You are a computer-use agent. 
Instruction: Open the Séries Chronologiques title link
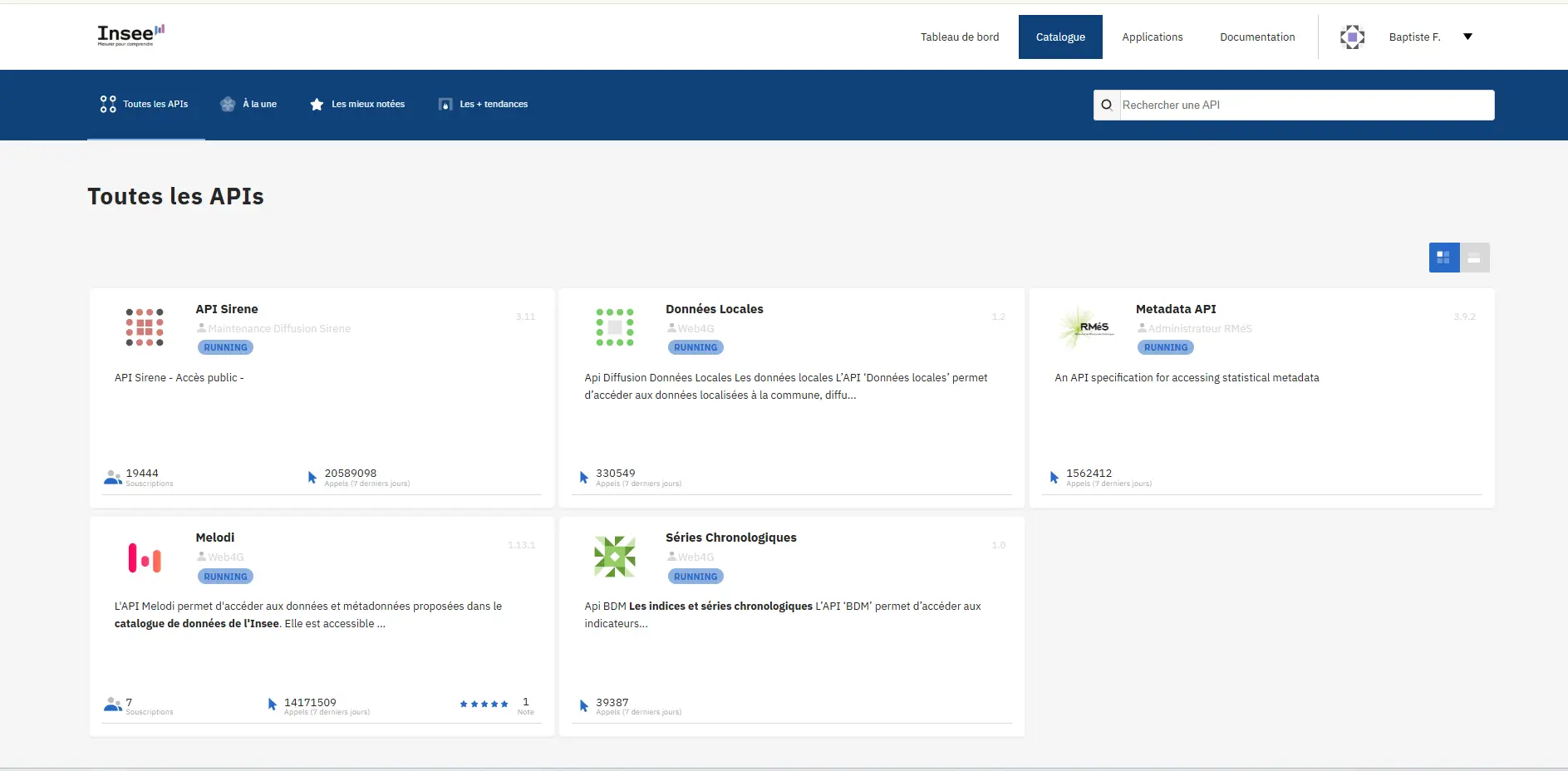(x=731, y=538)
